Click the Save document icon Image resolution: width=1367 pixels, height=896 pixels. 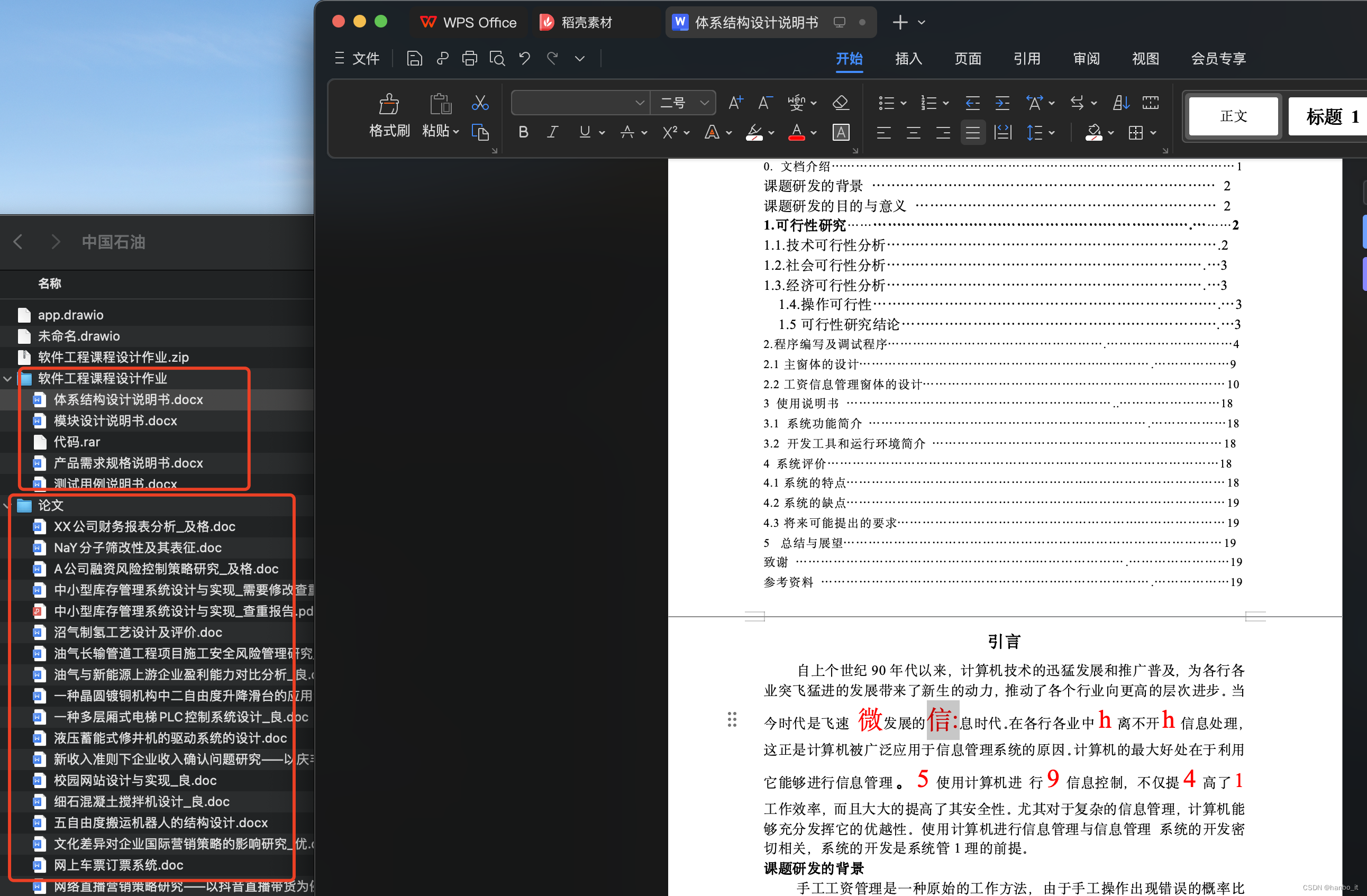point(414,58)
